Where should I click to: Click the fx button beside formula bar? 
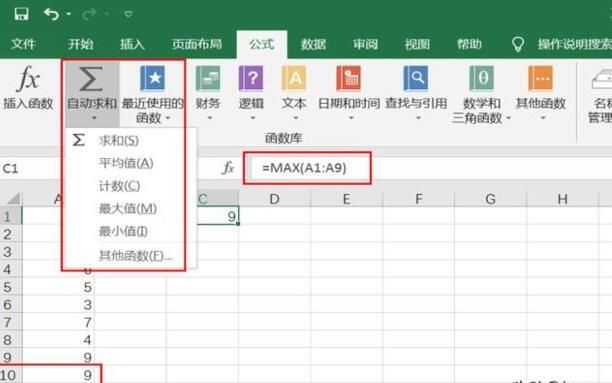(x=228, y=168)
